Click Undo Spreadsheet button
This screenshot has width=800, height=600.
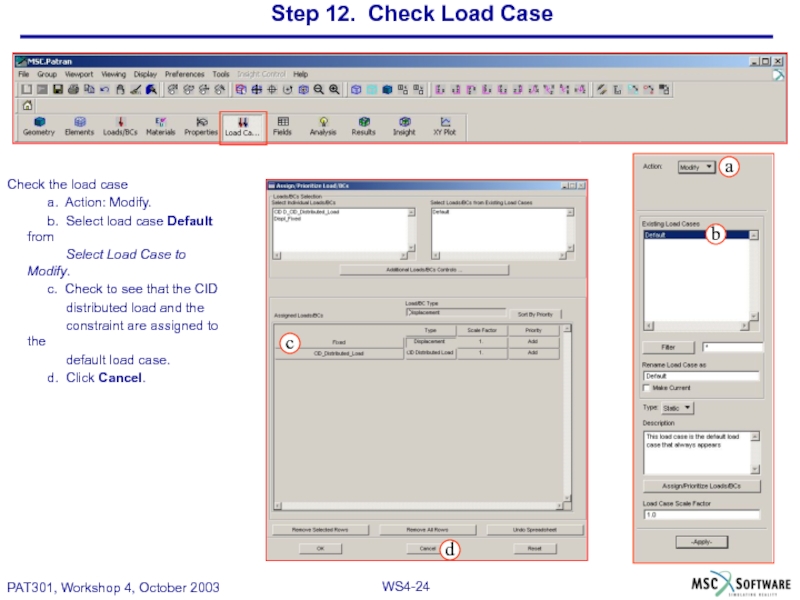535,530
